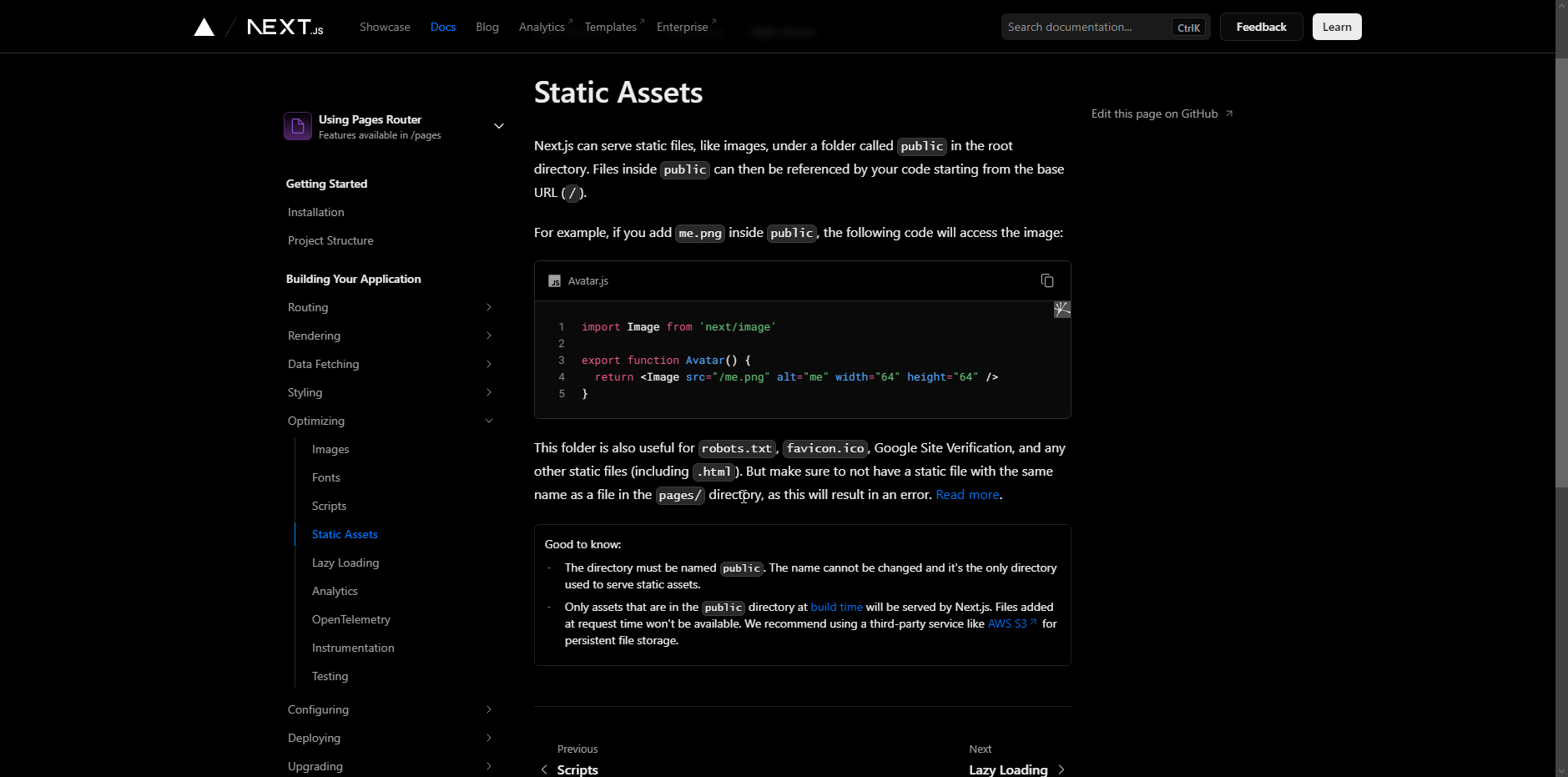This screenshot has height=777, width=1568.
Task: Go to previous page Scripts arrow
Action: click(x=545, y=769)
